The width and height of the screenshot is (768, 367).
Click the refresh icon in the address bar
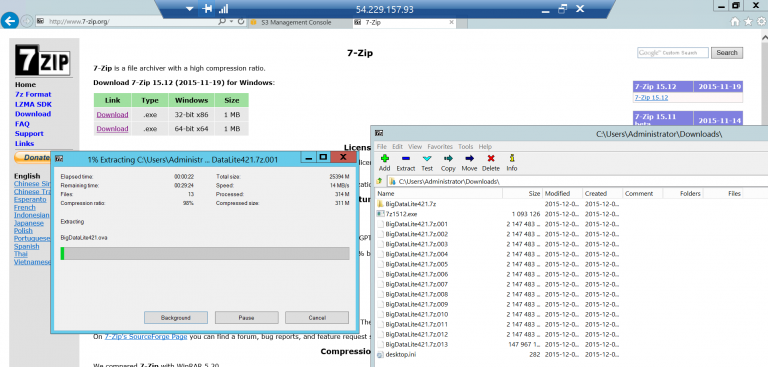click(x=240, y=22)
